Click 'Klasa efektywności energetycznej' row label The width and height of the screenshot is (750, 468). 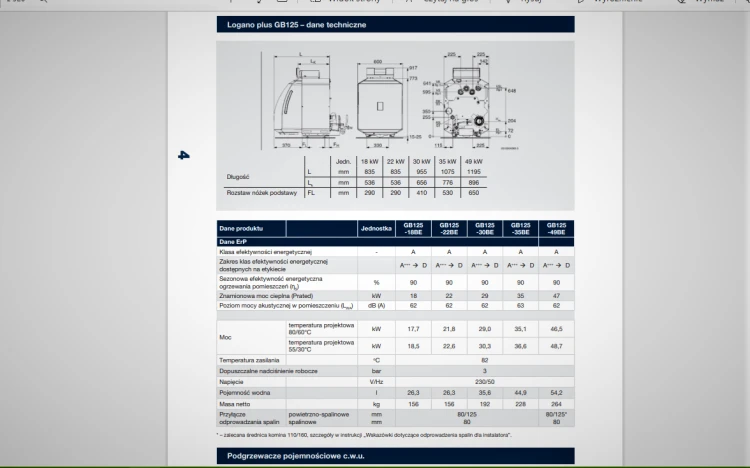tap(265, 252)
